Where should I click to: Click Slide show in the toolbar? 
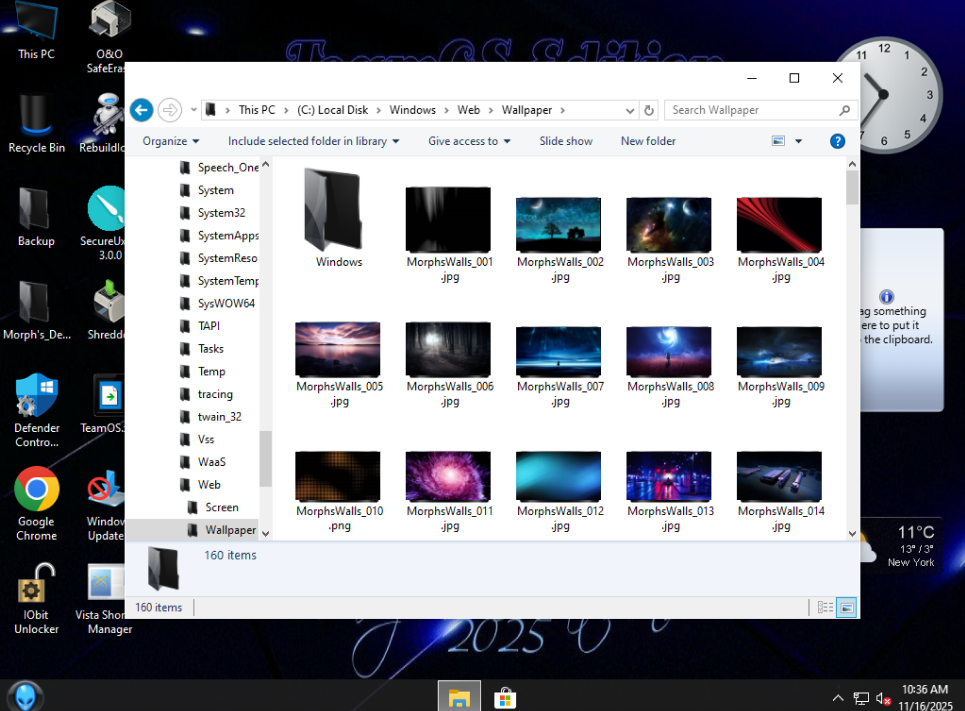566,141
